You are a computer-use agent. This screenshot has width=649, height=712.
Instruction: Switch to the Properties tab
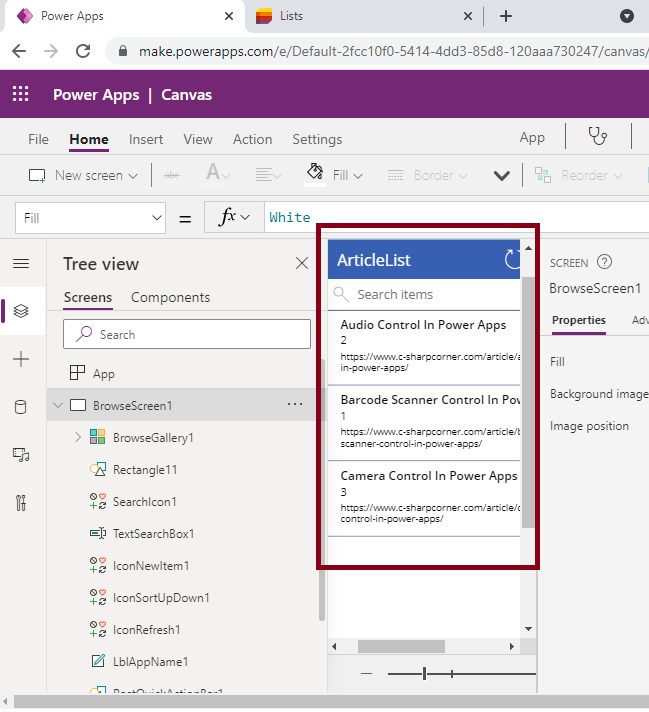click(579, 320)
